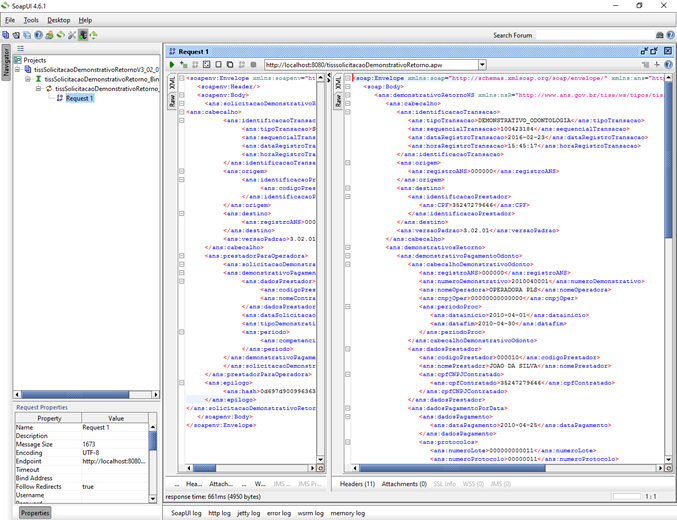677x520 pixels.
Task: Open the Tools menu
Action: point(31,20)
